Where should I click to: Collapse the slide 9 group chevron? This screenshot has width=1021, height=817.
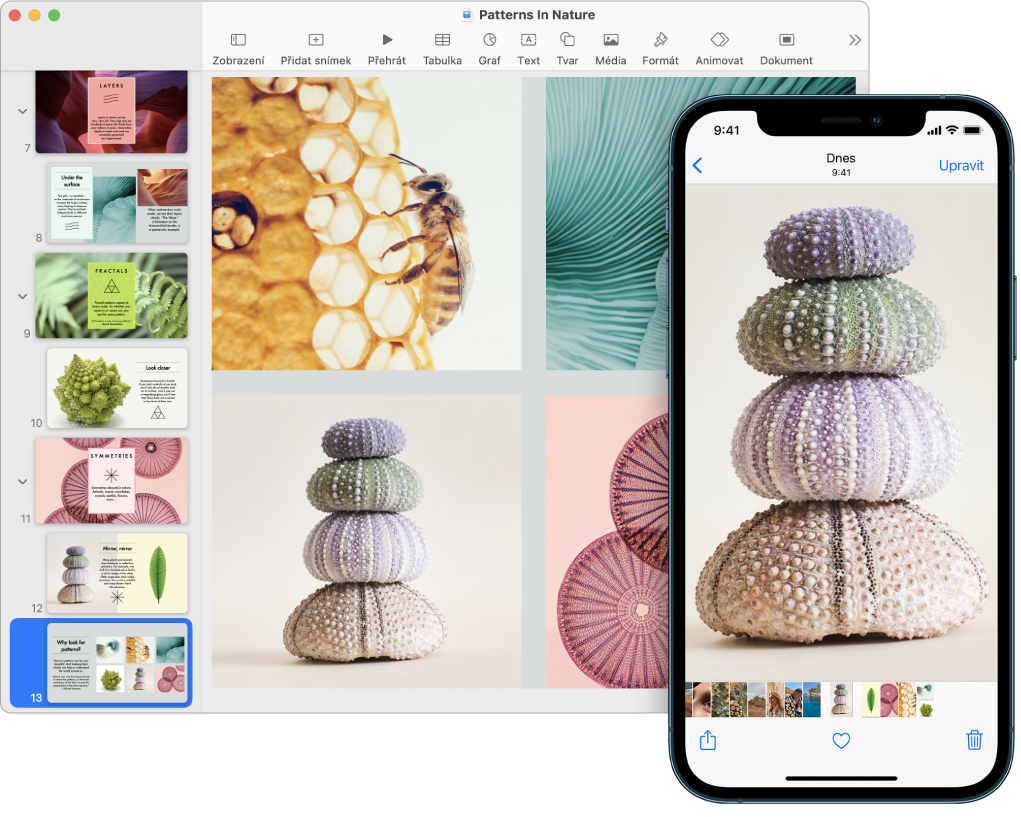22,296
